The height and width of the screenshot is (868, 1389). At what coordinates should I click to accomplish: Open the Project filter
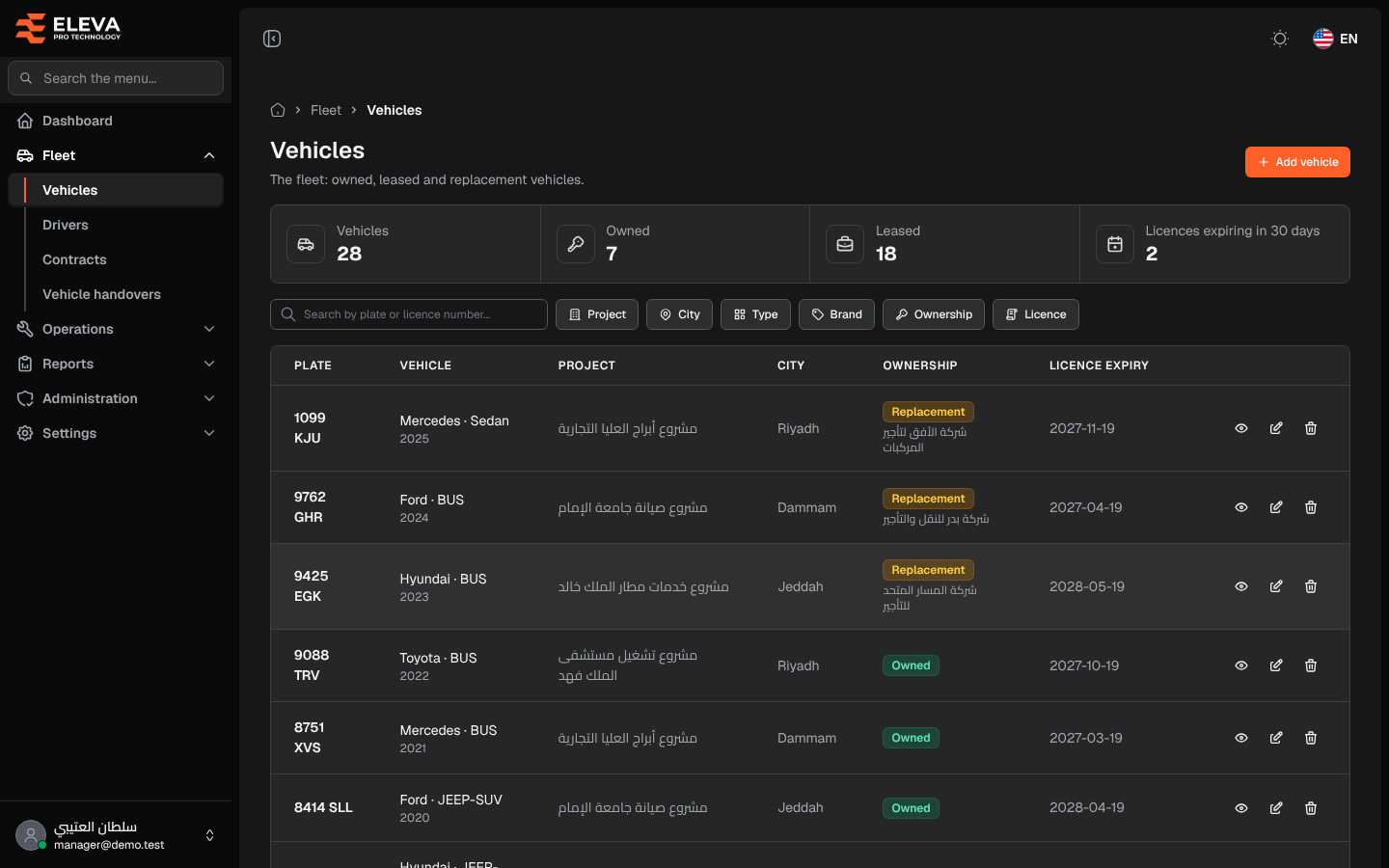pyautogui.click(x=597, y=314)
